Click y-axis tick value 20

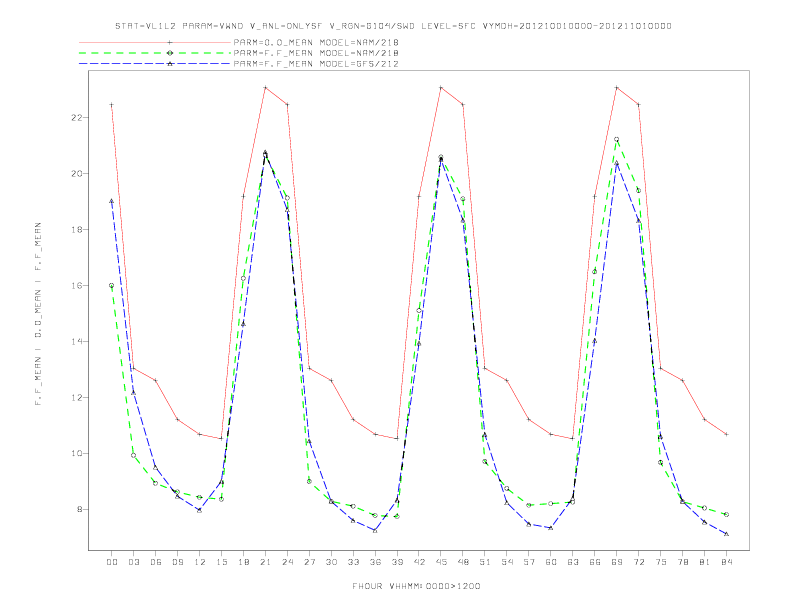click(76, 174)
